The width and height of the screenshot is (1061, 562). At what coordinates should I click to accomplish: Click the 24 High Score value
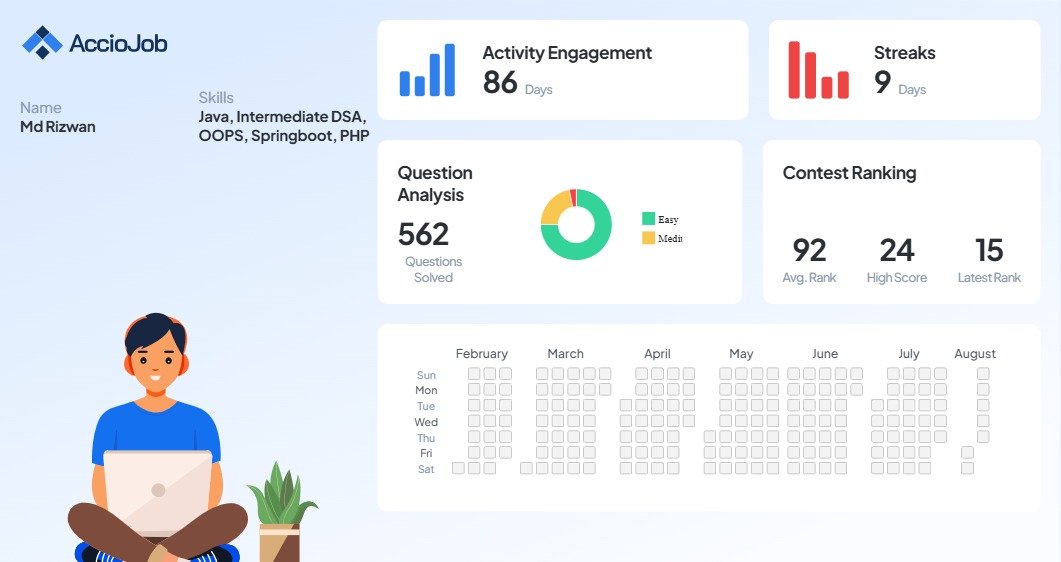[x=897, y=250]
